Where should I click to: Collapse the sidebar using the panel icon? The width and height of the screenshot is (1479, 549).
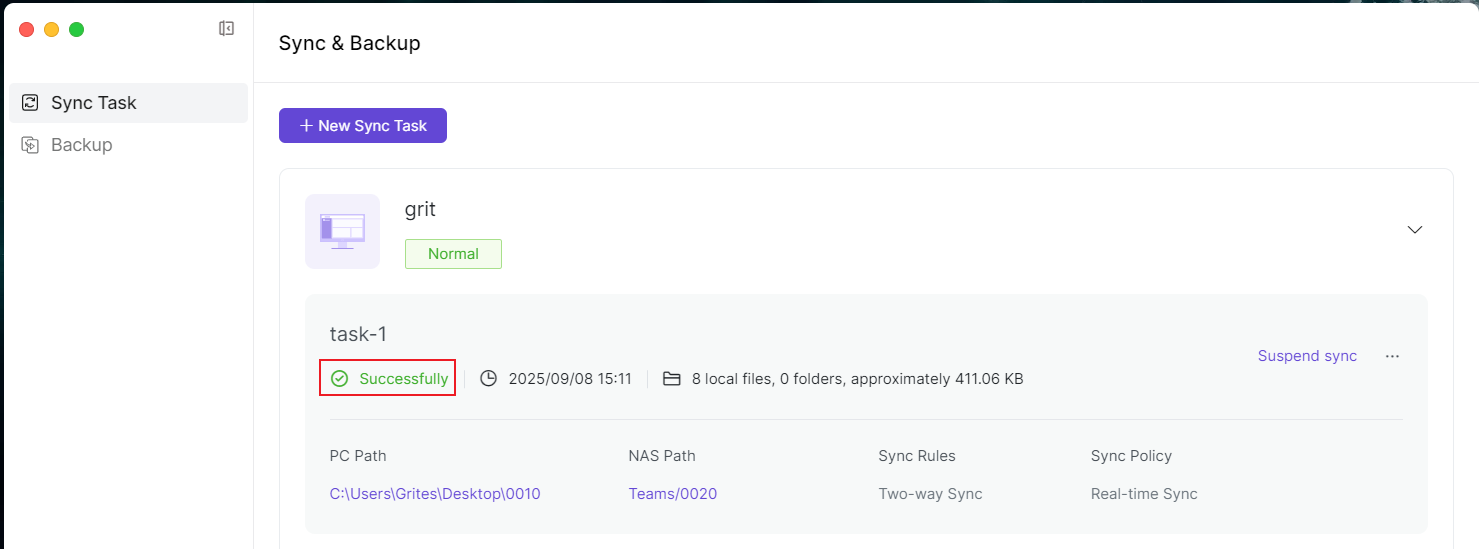226,29
